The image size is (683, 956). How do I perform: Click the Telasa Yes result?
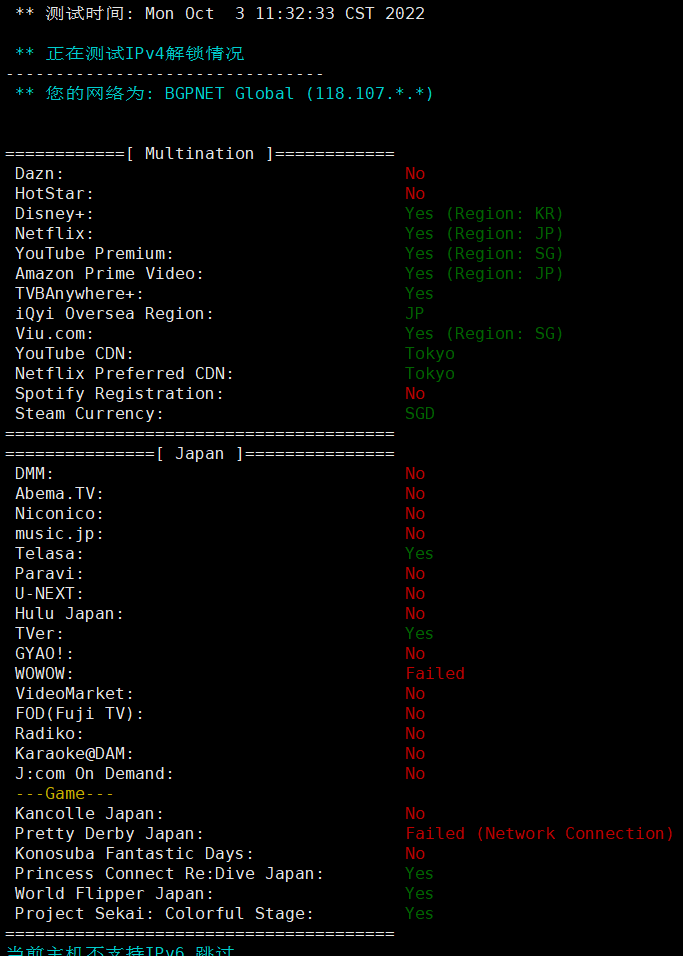point(420,554)
